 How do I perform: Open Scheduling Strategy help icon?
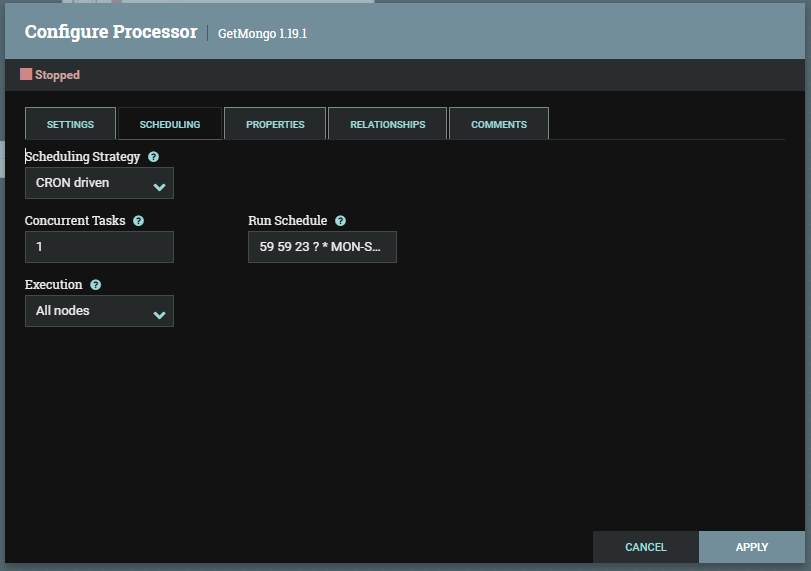(x=153, y=157)
